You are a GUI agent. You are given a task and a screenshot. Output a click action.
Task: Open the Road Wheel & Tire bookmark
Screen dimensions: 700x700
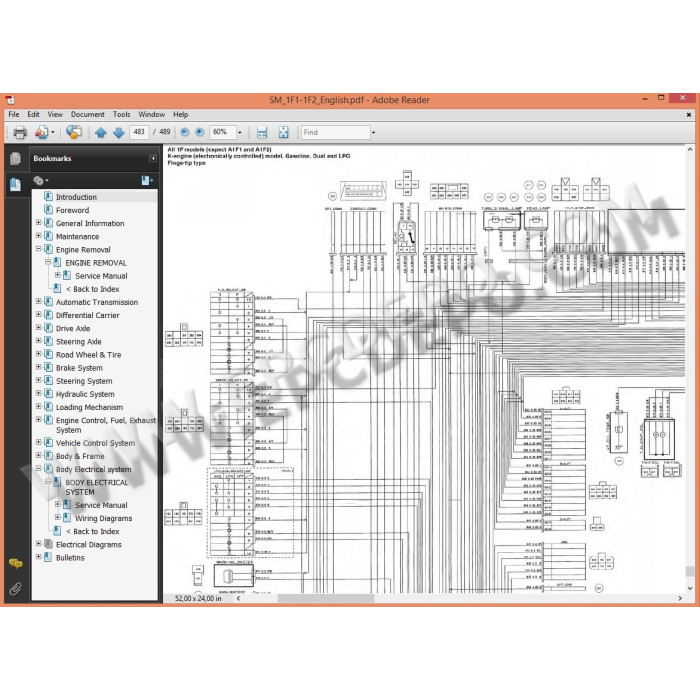pos(88,354)
